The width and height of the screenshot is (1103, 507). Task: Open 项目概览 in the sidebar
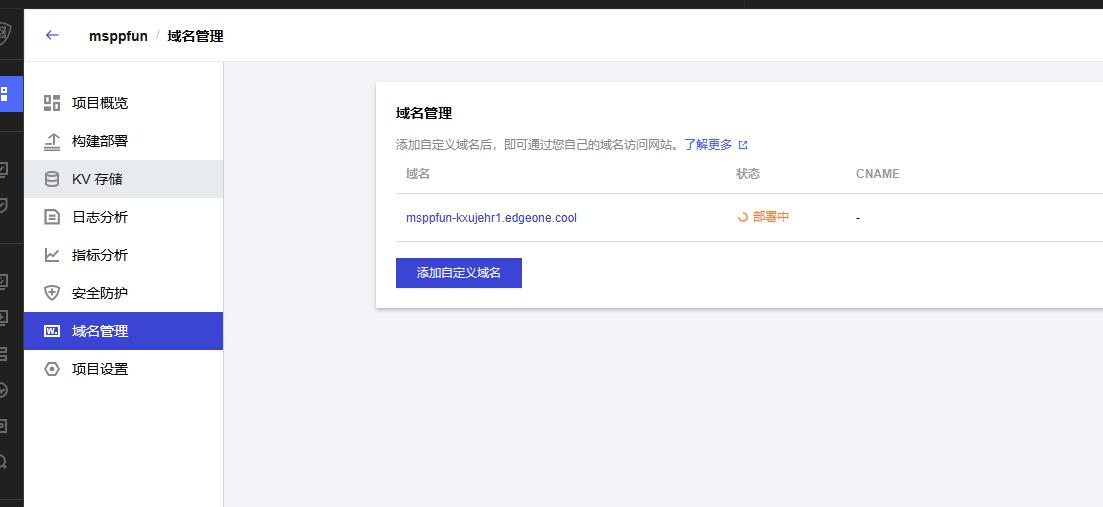(123, 103)
